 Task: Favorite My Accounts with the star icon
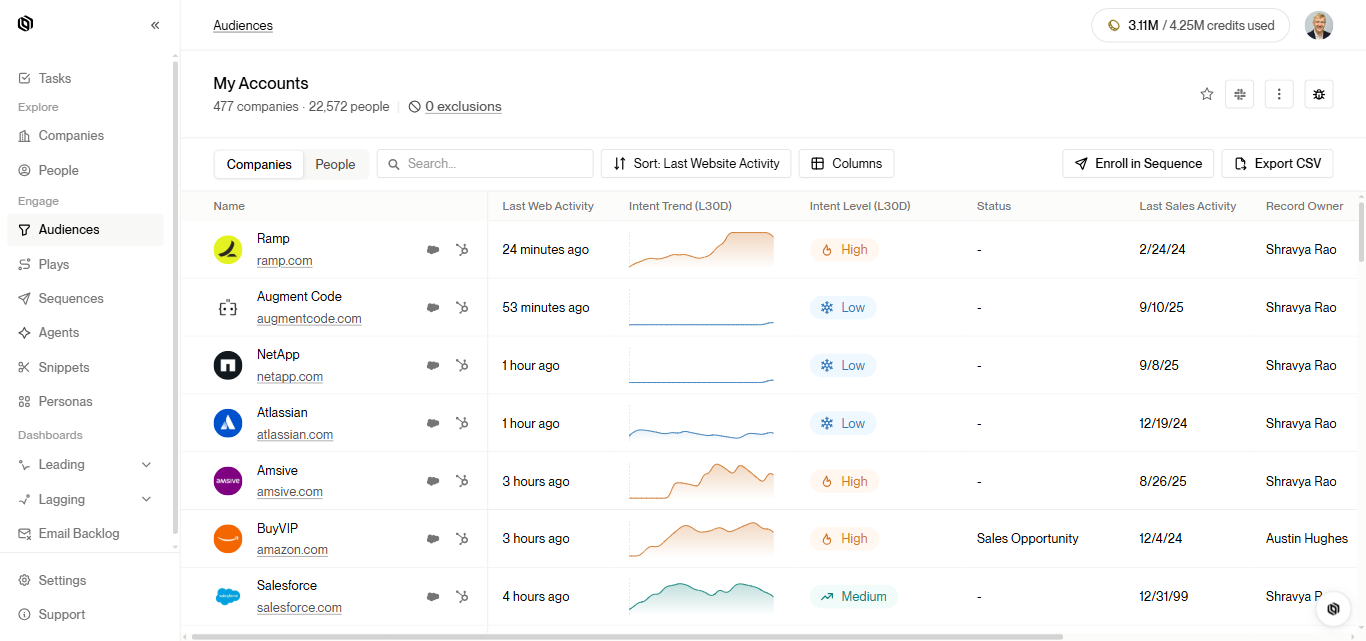point(1207,94)
